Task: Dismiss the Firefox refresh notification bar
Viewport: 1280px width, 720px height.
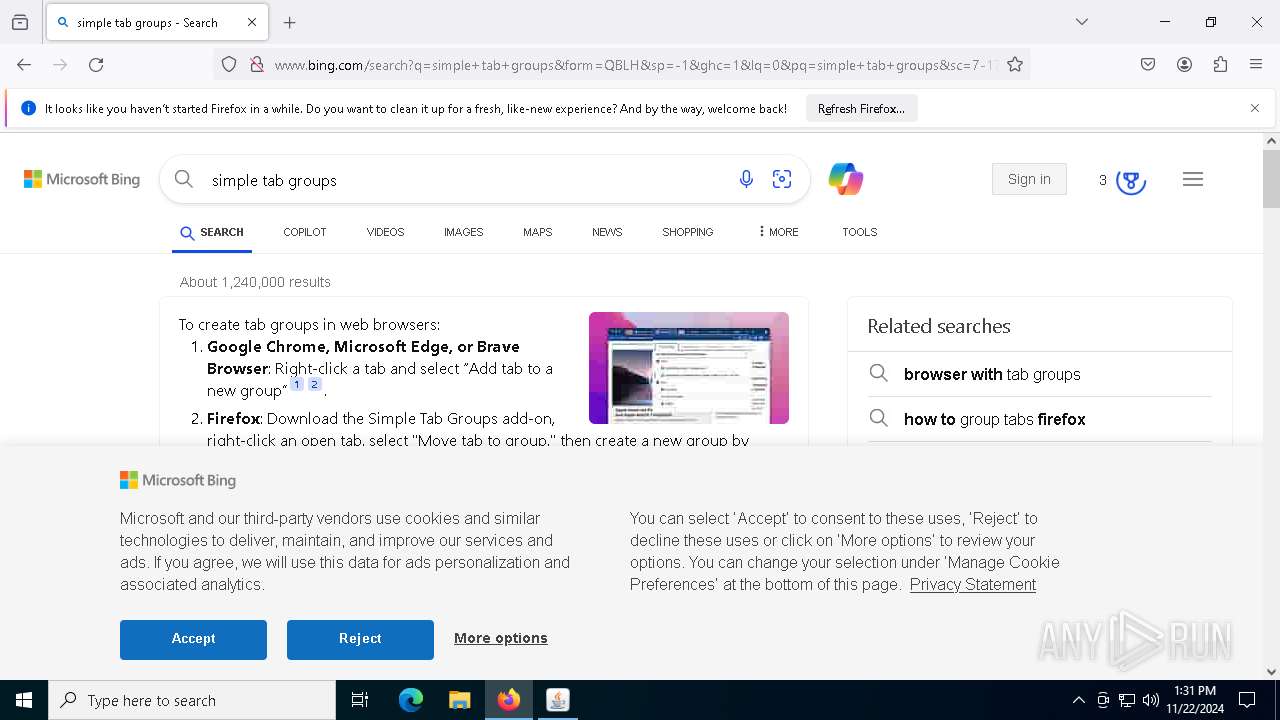Action: tap(1255, 108)
